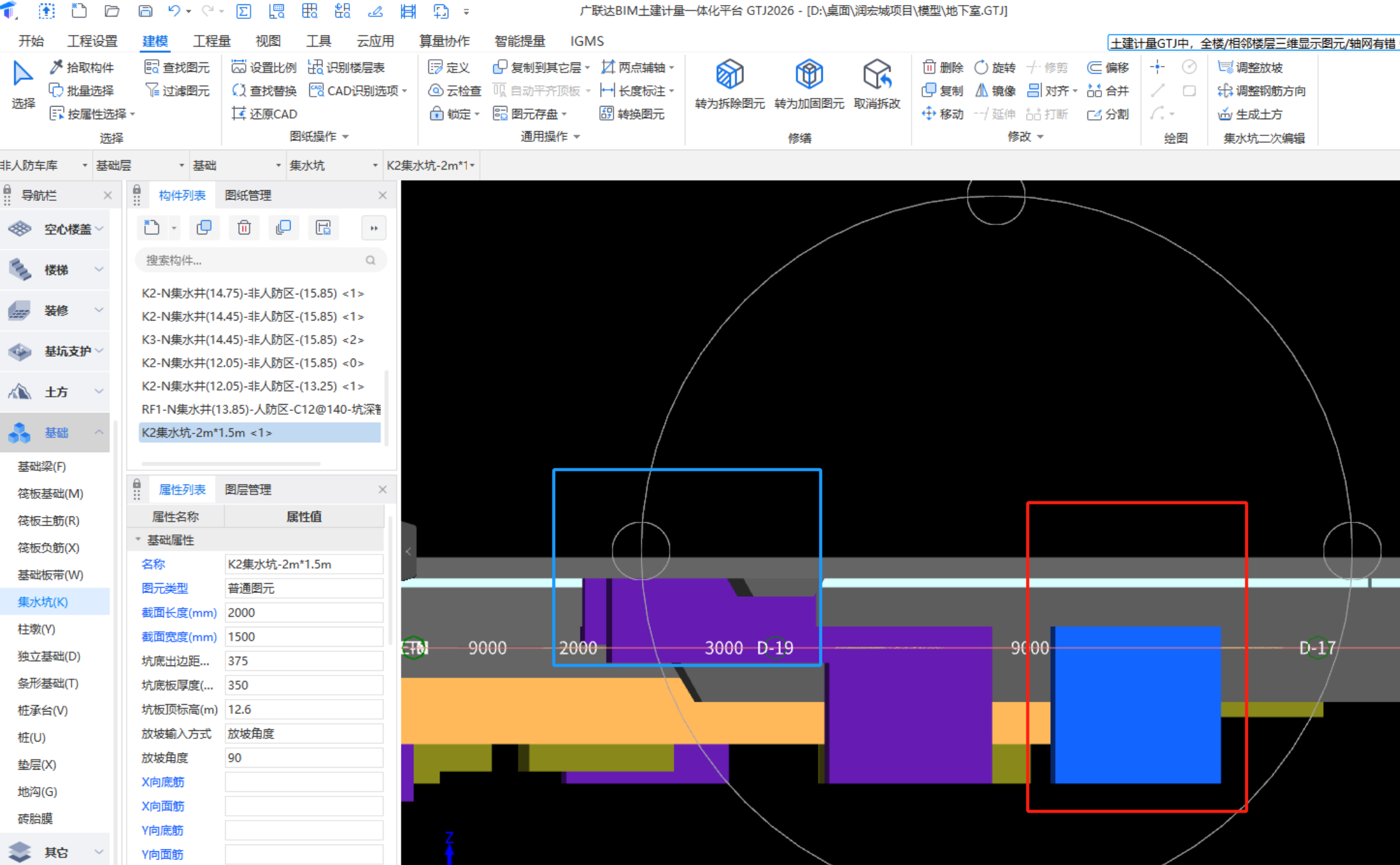Click 调整放坡 tool
This screenshot has width=1400, height=865.
coord(1250,67)
